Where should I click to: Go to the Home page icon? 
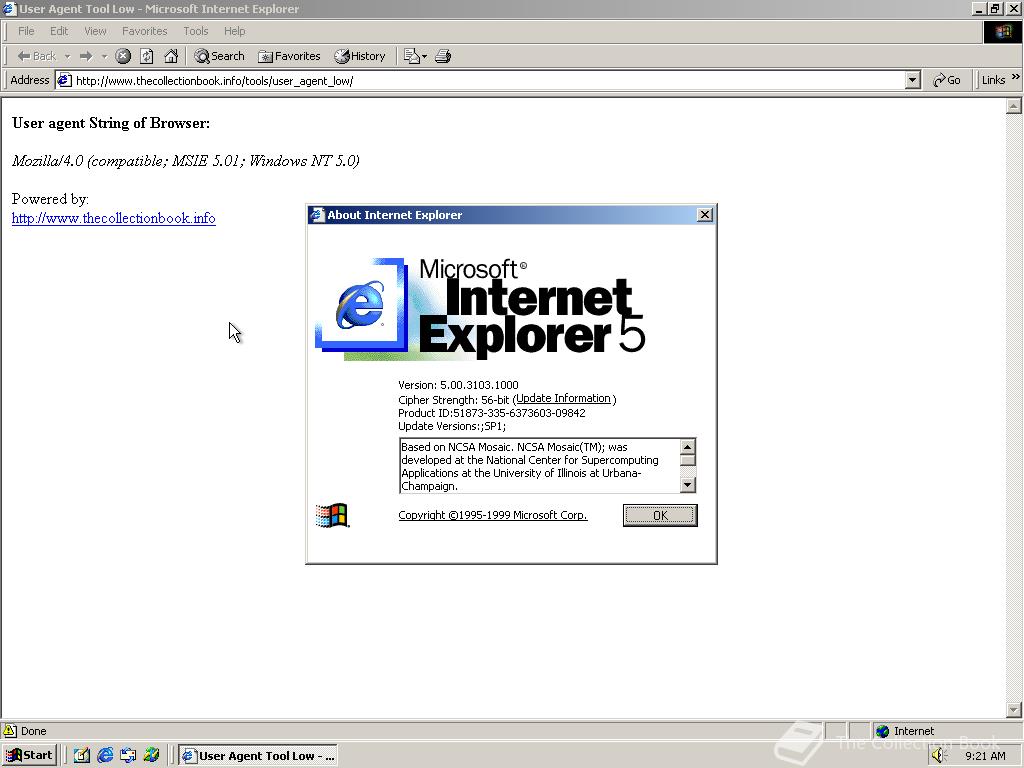(171, 56)
